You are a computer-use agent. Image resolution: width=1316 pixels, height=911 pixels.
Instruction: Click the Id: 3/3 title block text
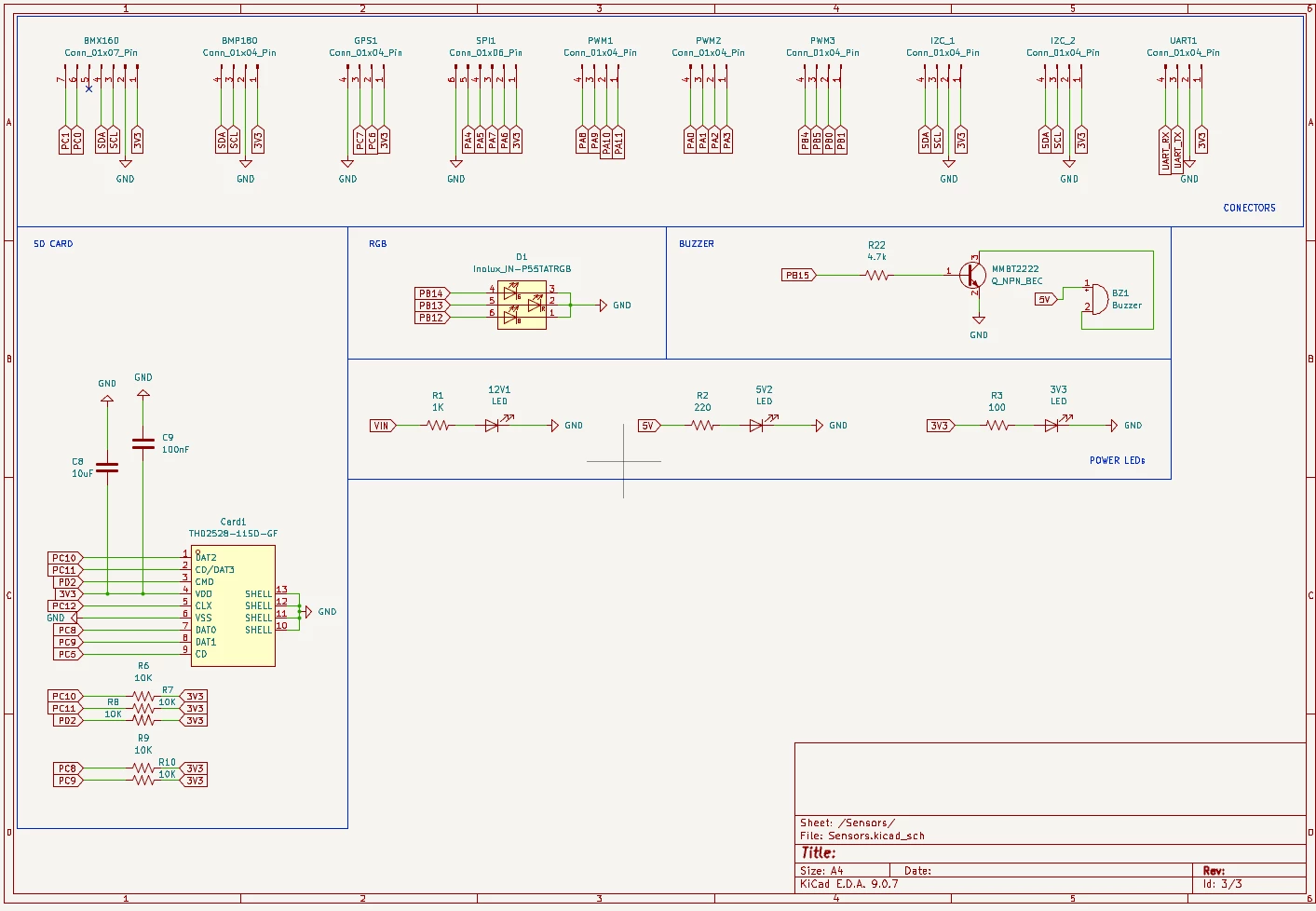click(x=1223, y=884)
